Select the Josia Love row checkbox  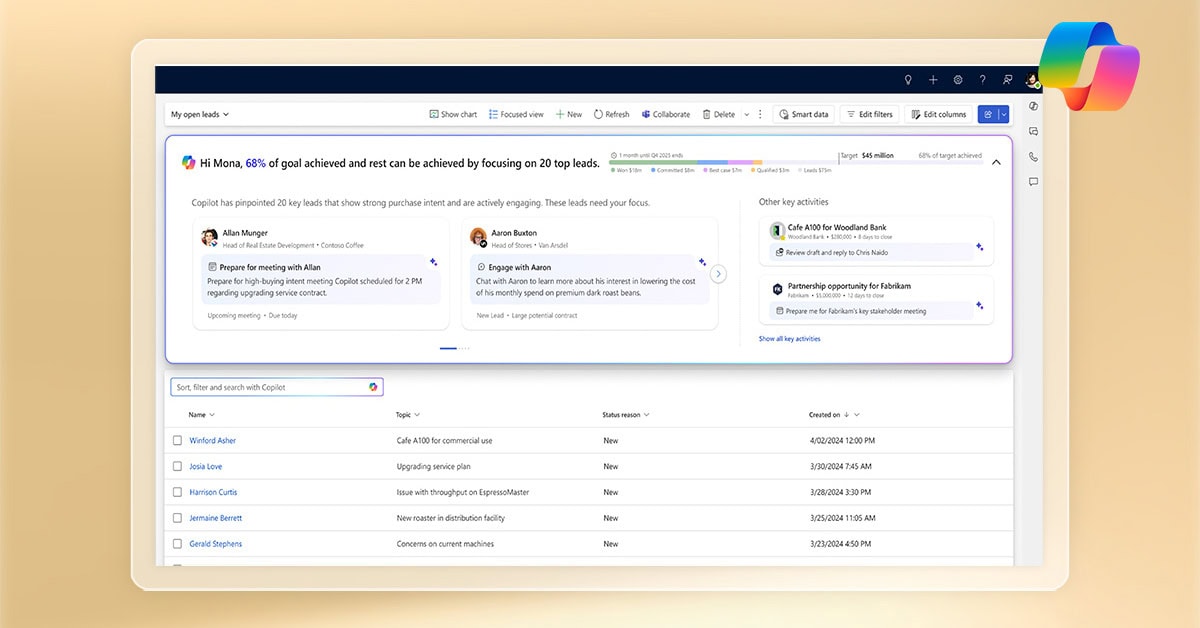(177, 466)
